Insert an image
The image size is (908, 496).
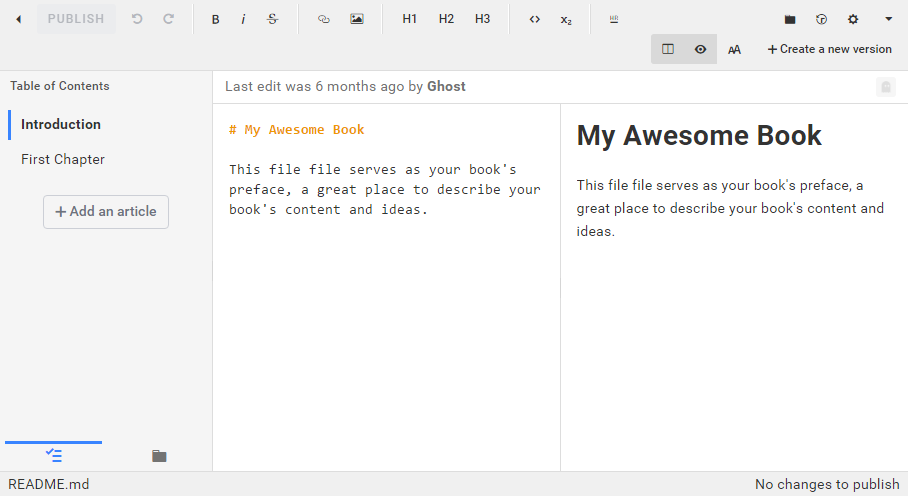[x=357, y=19]
